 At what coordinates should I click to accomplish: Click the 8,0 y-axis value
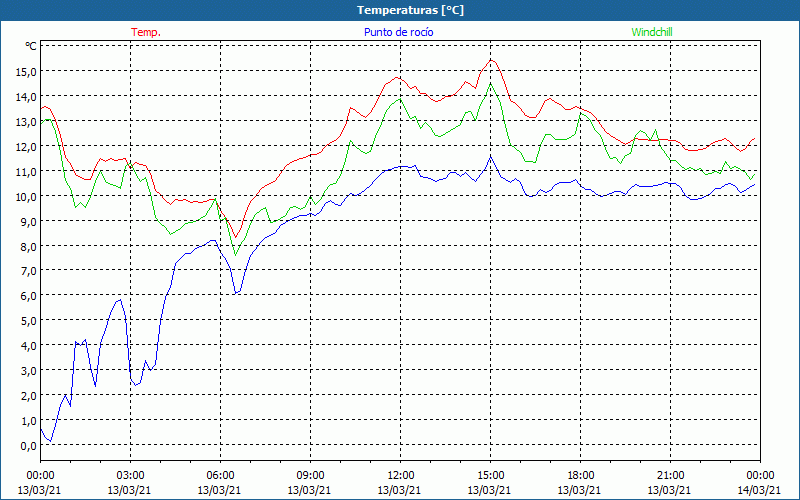coord(29,247)
